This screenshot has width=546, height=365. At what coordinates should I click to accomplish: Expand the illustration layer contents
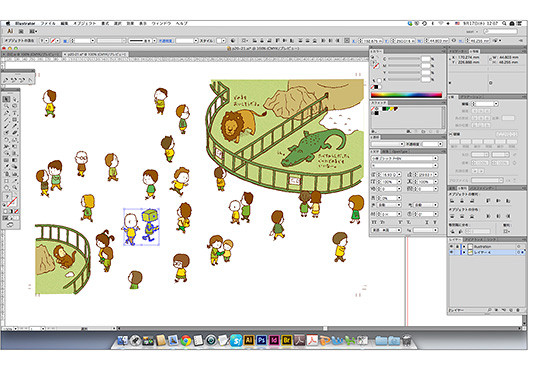[x=464, y=247]
